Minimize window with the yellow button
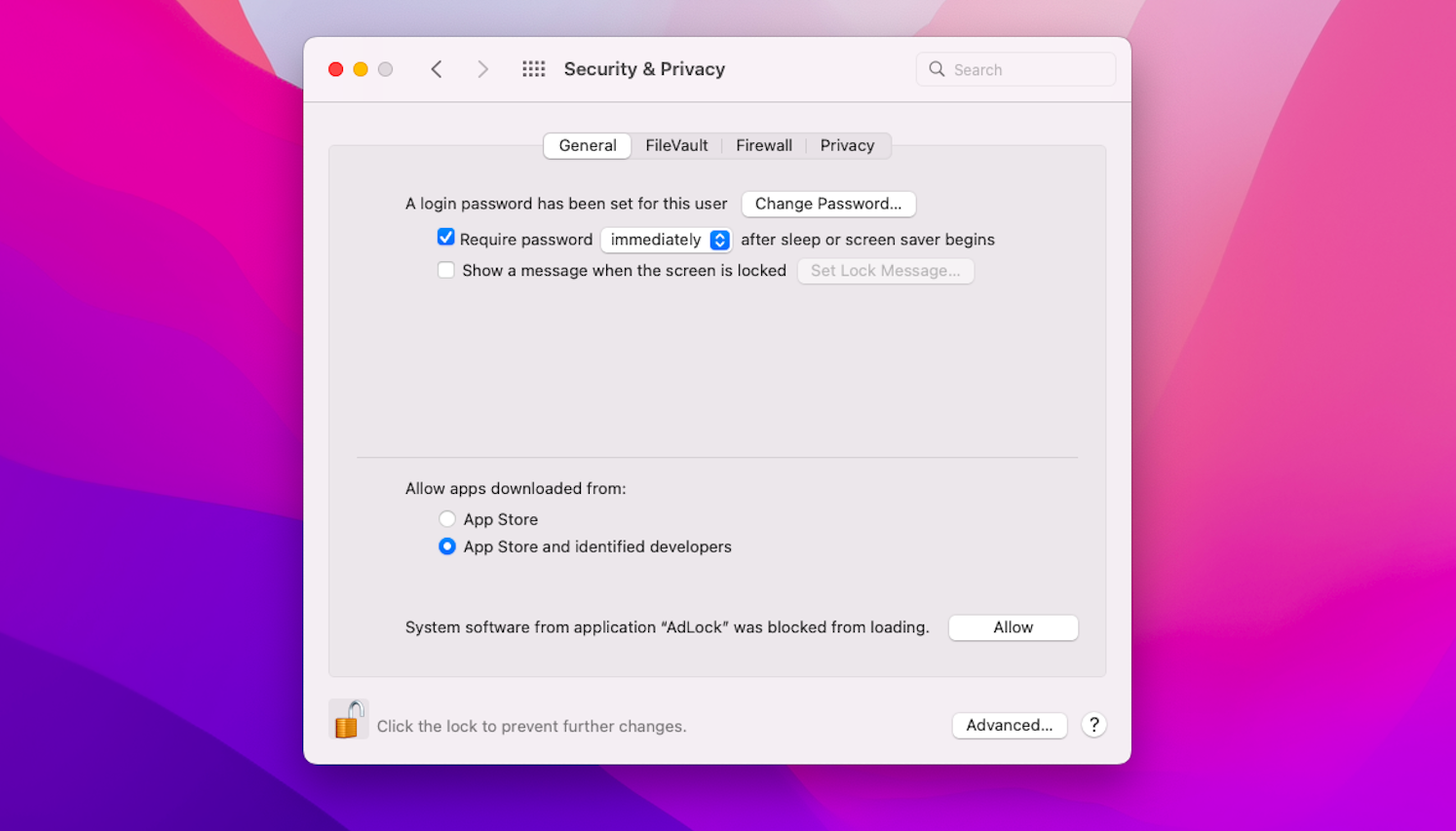The image size is (1456, 831). (x=361, y=69)
